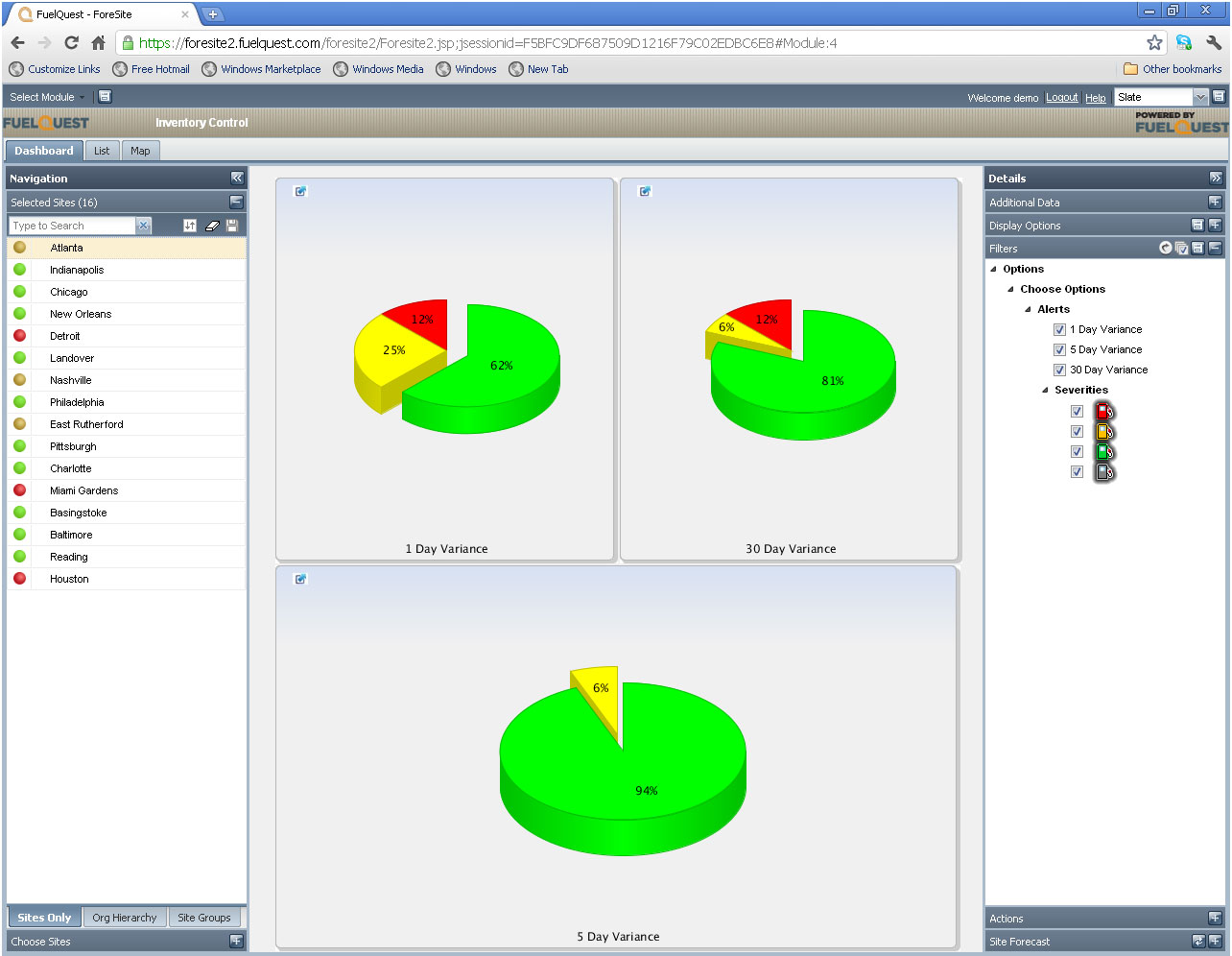Viewport: 1232px width, 956px height.
Task: Expand the Choose Sites section
Action: pyautogui.click(x=236, y=941)
